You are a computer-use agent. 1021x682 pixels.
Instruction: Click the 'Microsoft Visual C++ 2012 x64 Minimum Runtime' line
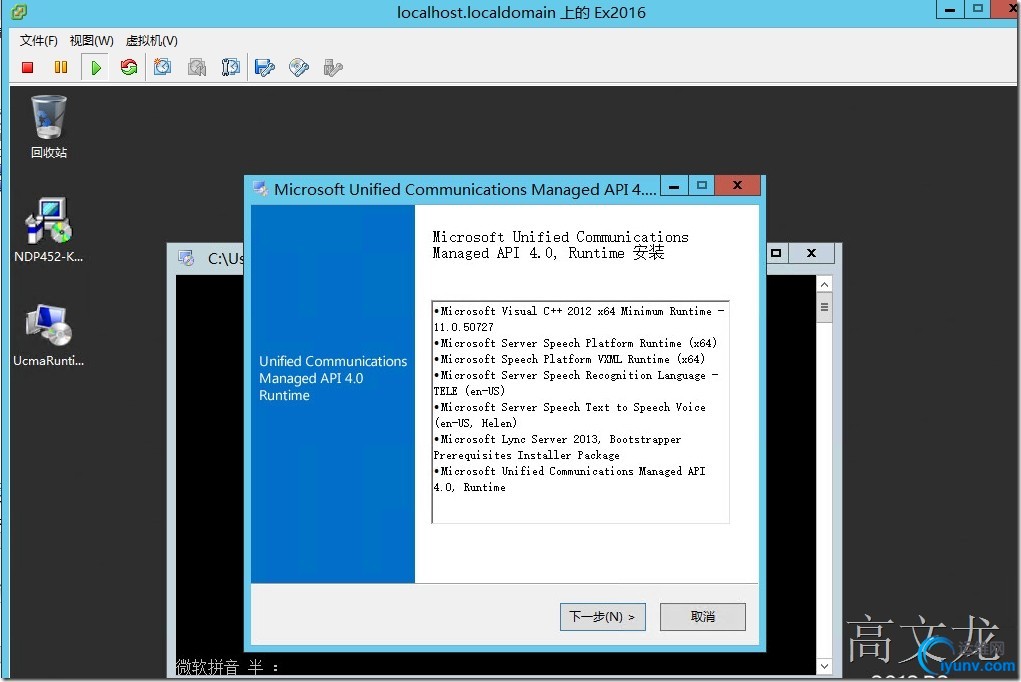click(579, 319)
